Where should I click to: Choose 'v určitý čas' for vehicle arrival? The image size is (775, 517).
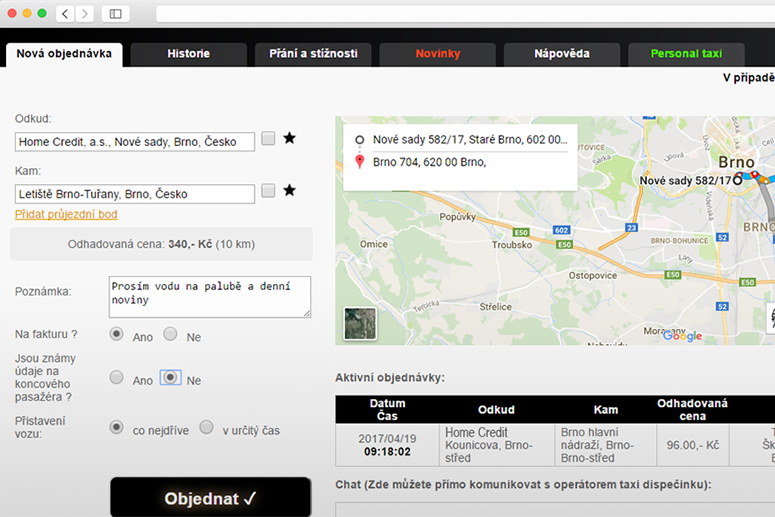207,428
